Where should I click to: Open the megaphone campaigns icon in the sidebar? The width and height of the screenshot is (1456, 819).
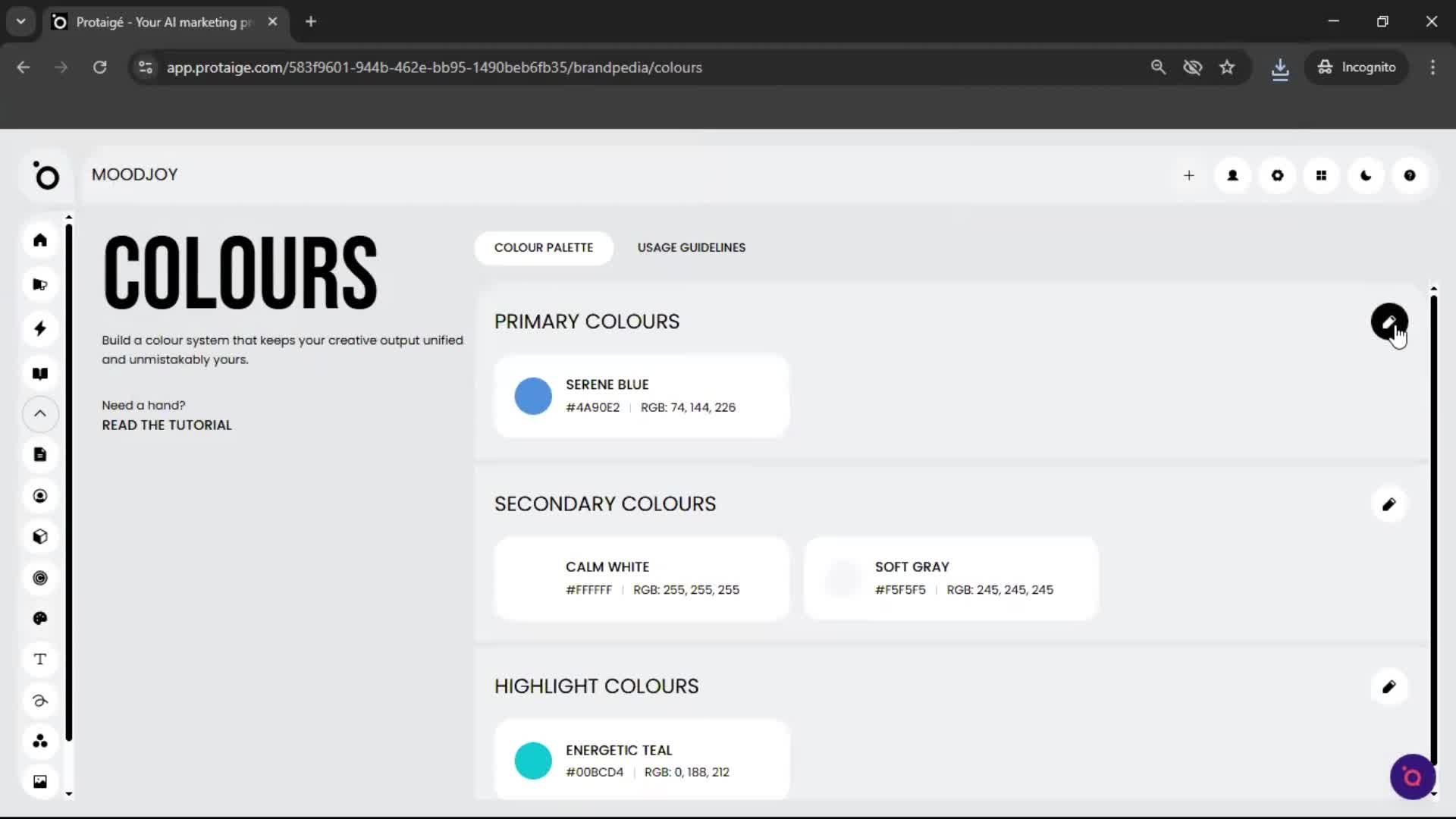[x=40, y=284]
